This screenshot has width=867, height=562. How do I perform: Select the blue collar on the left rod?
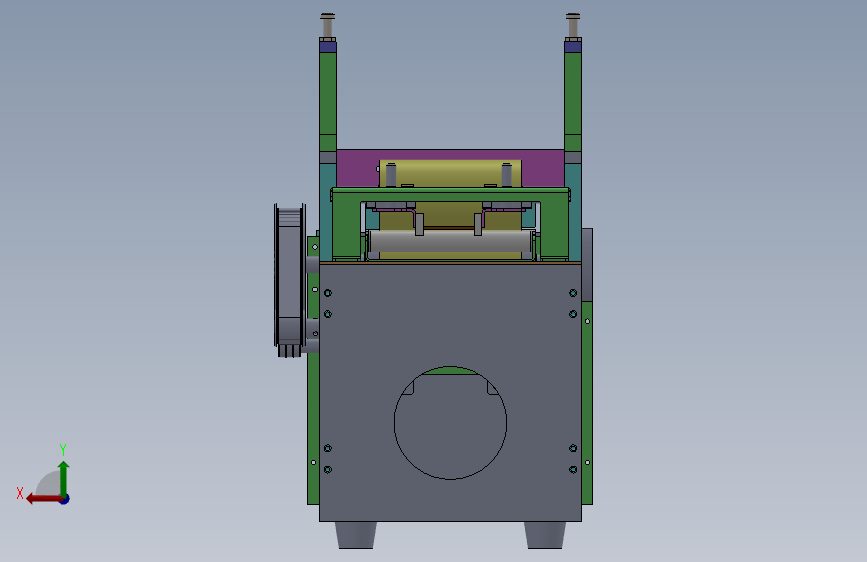click(328, 46)
